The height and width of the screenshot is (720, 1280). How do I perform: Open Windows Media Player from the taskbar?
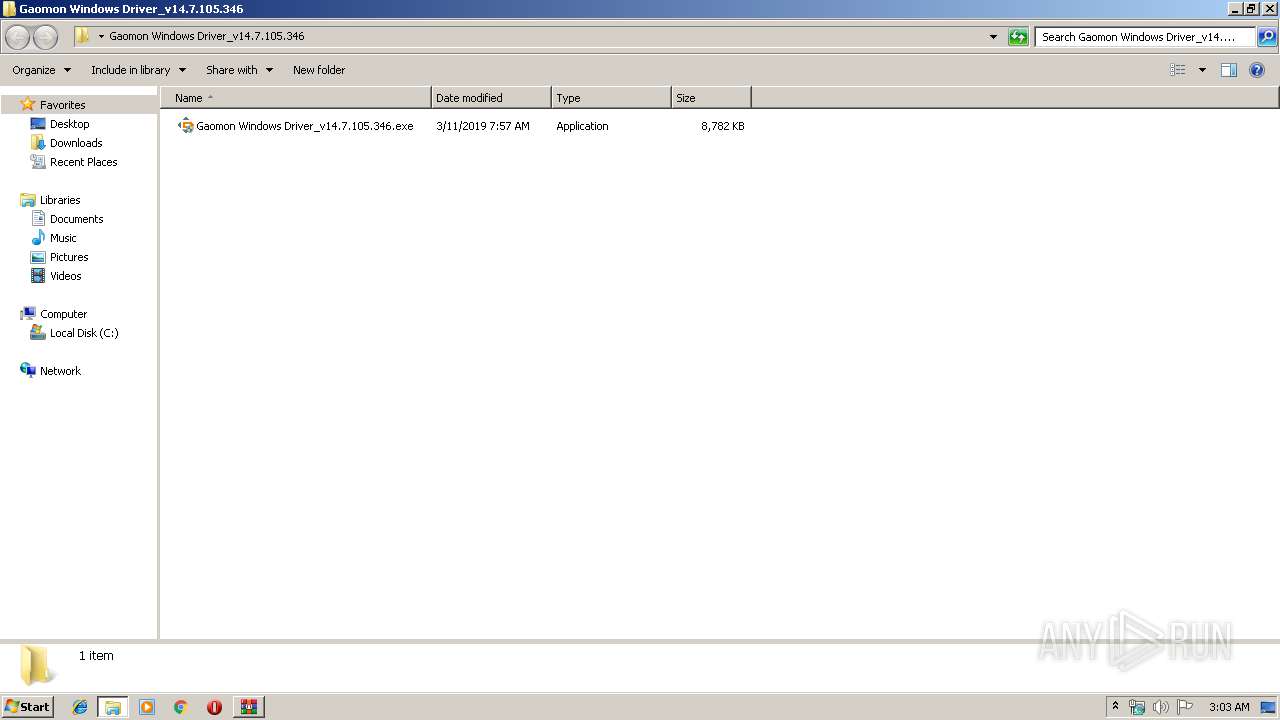pos(147,707)
